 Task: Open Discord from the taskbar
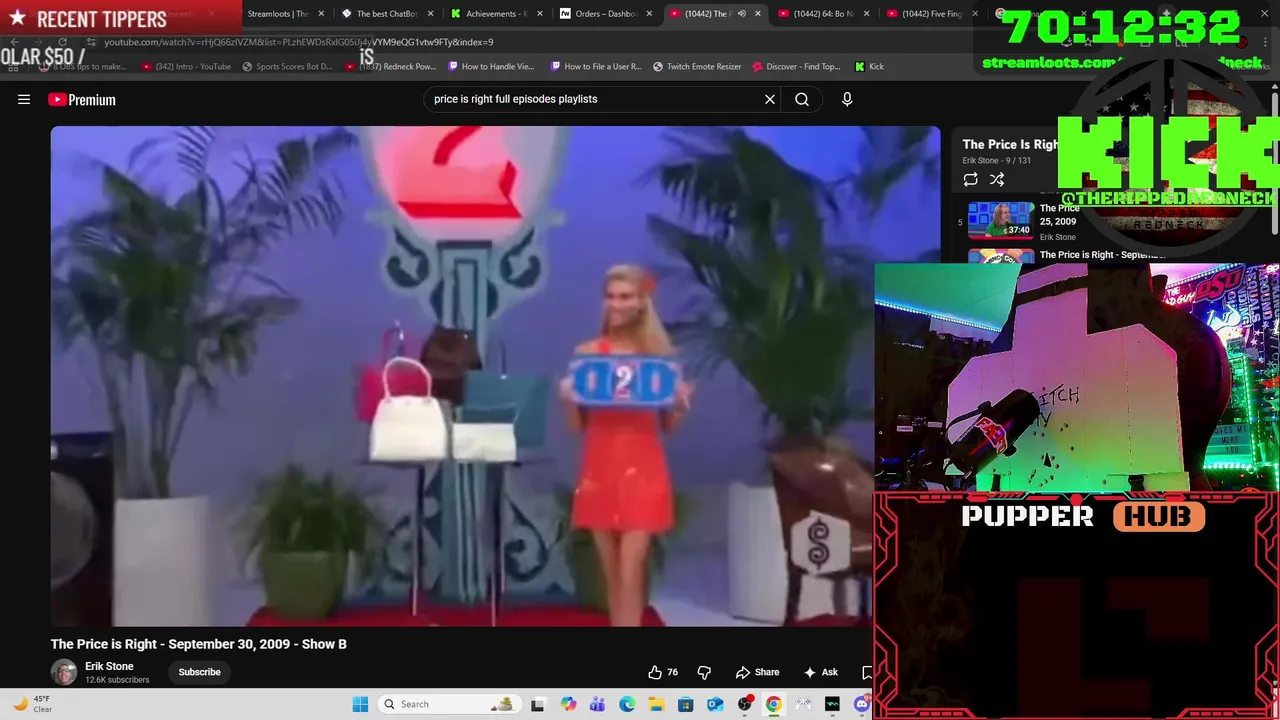[x=862, y=704]
